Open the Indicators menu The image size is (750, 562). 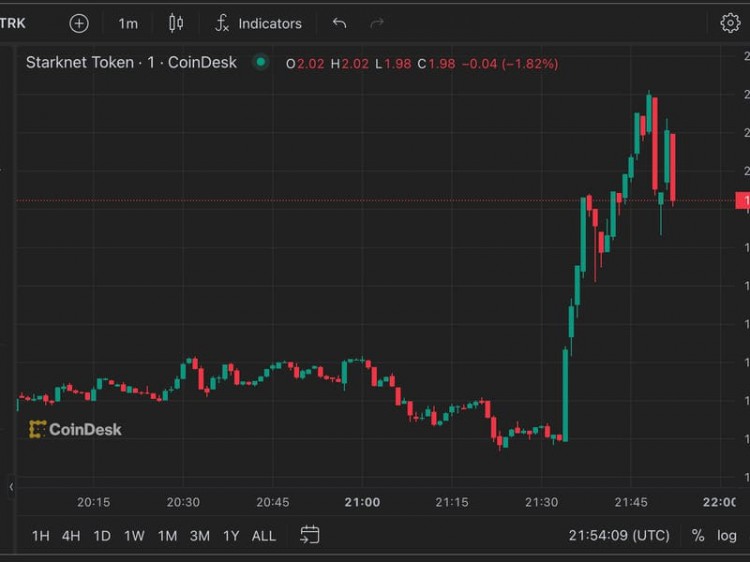pyautogui.click(x=259, y=23)
